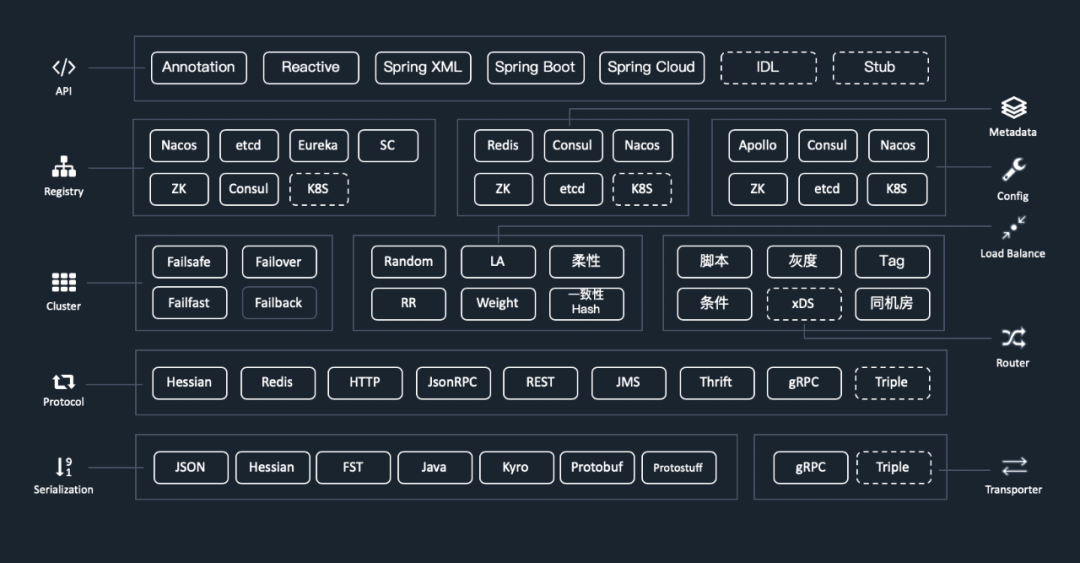Click the 灰度 box
1080x563 pixels.
coord(804,262)
